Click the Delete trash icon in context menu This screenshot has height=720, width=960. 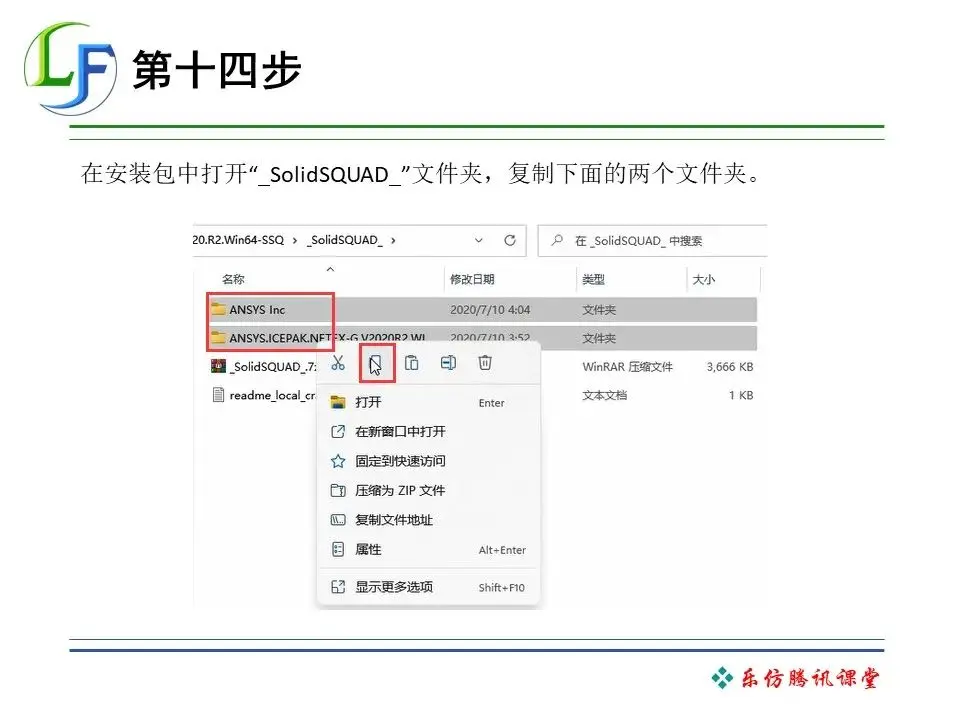click(485, 362)
